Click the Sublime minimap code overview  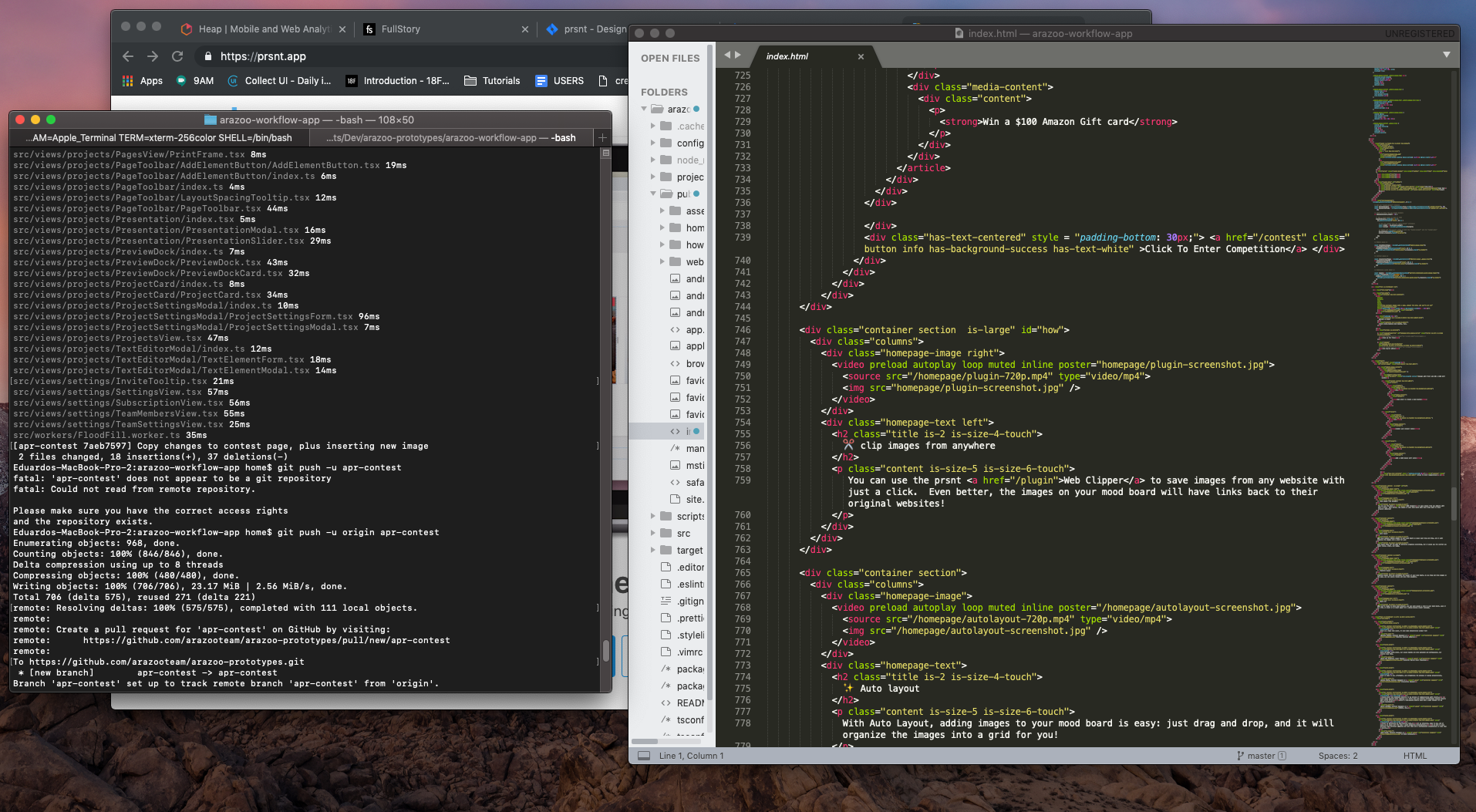point(1408,407)
